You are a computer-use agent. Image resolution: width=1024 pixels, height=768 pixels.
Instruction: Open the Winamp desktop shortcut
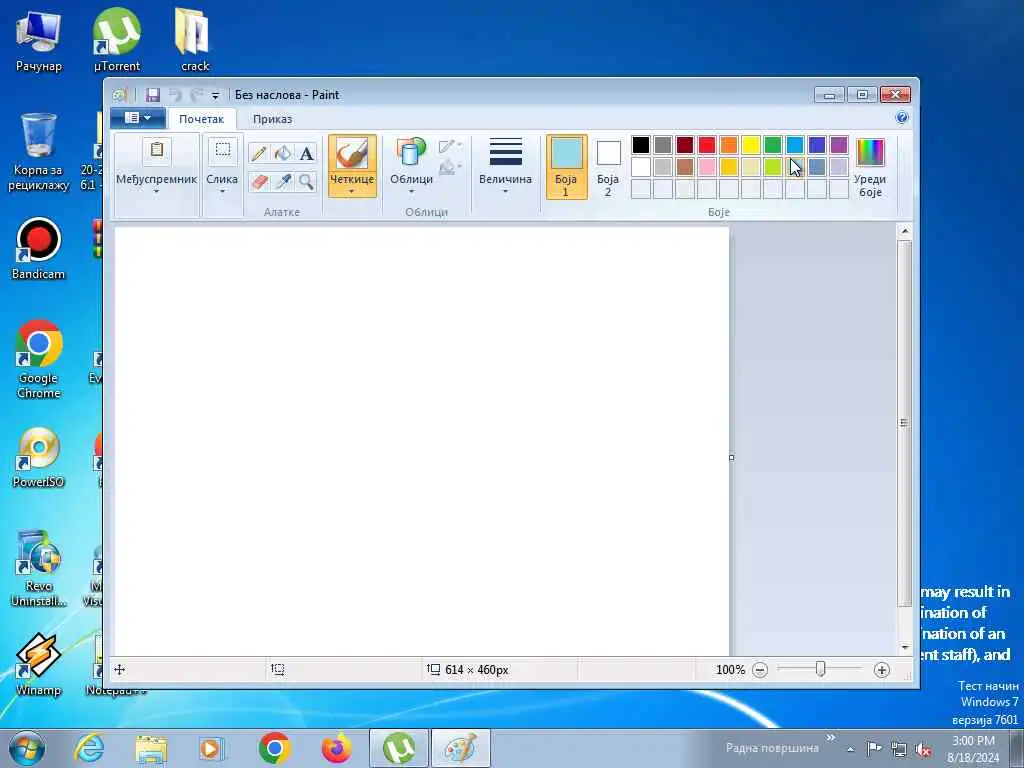(39, 665)
